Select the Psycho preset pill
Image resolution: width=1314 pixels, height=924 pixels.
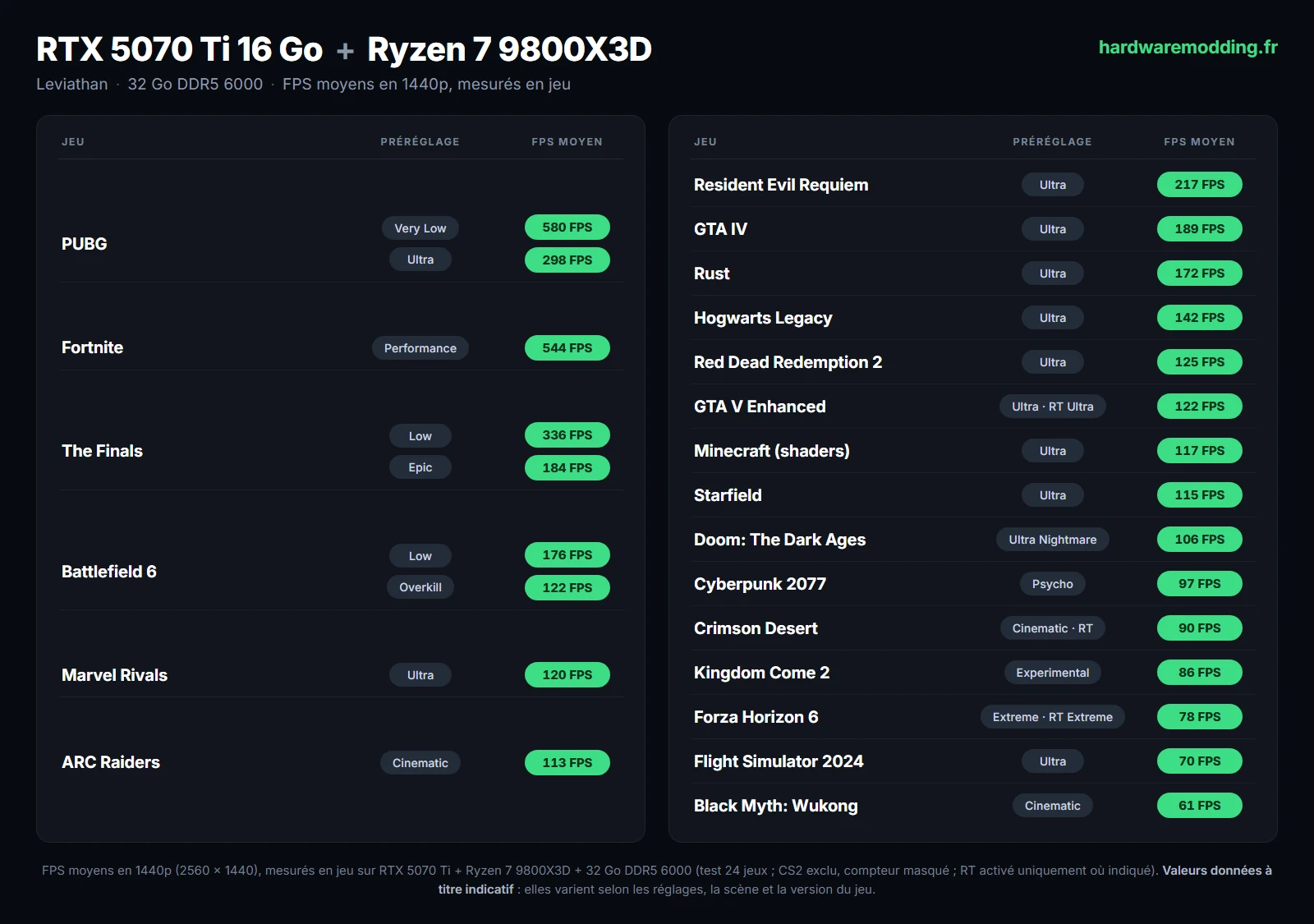(1052, 584)
